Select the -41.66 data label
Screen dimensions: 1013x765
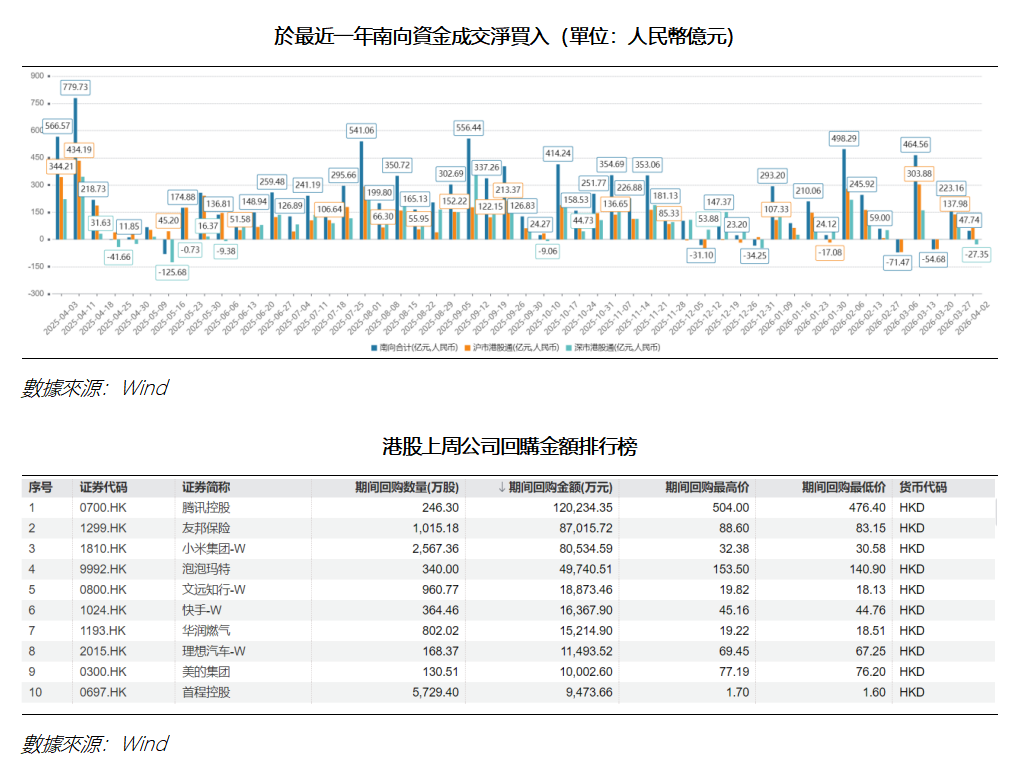click(119, 257)
